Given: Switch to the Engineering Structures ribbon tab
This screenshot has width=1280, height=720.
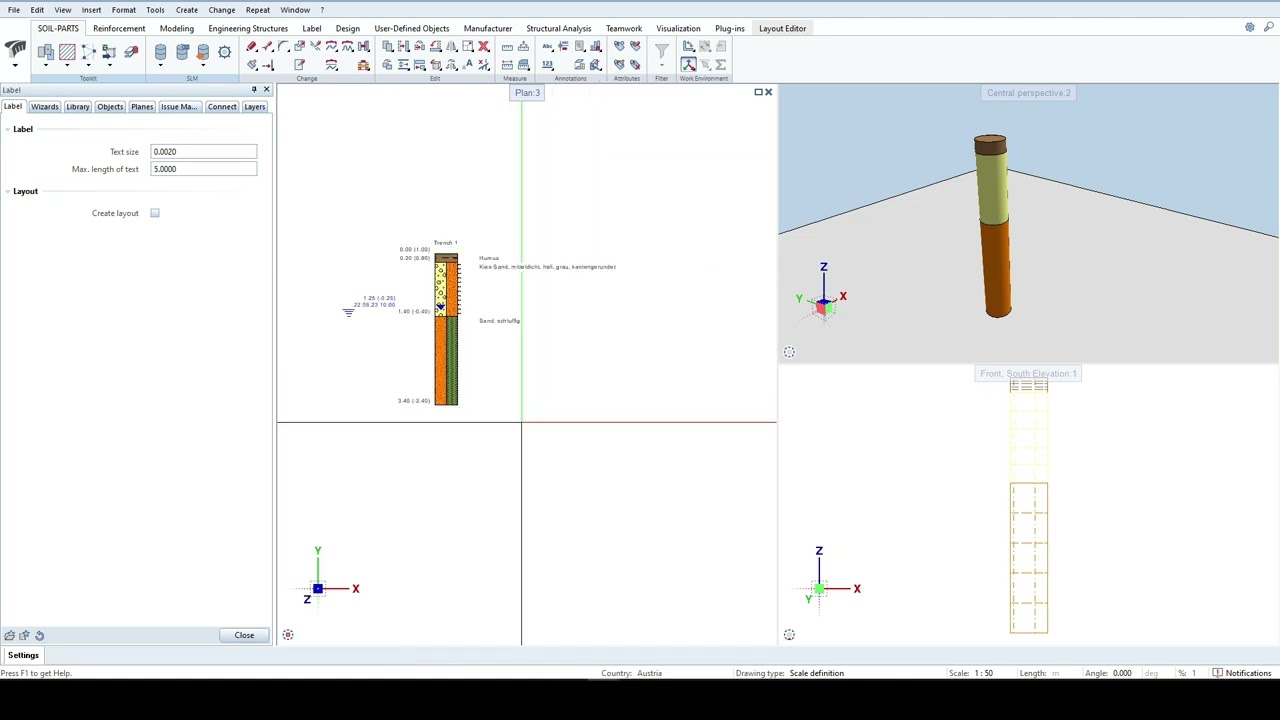Looking at the screenshot, I should (x=248, y=28).
